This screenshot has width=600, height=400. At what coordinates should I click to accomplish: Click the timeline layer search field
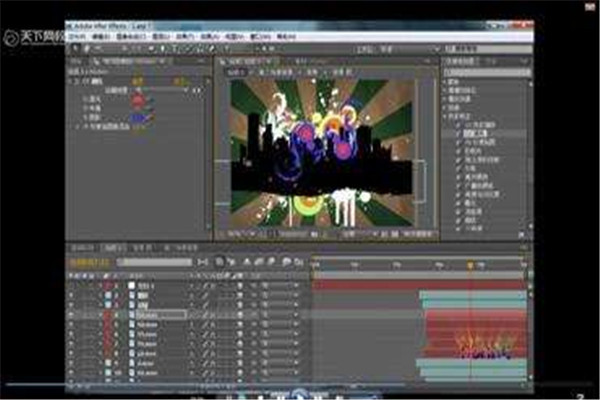[154, 262]
